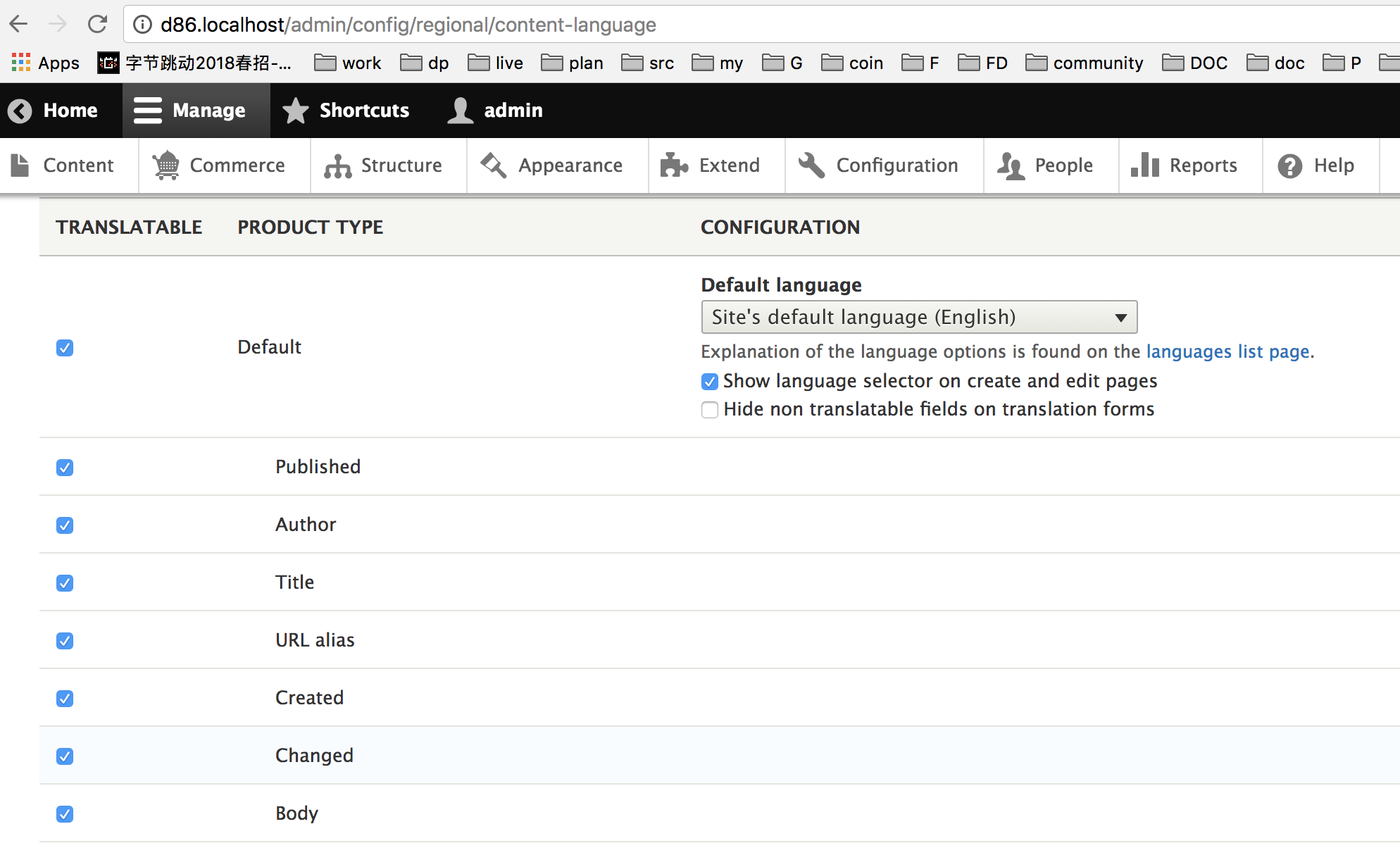1400x855 pixels.
Task: Open the lowercase doc bookmarks folder
Action: click(x=1276, y=63)
